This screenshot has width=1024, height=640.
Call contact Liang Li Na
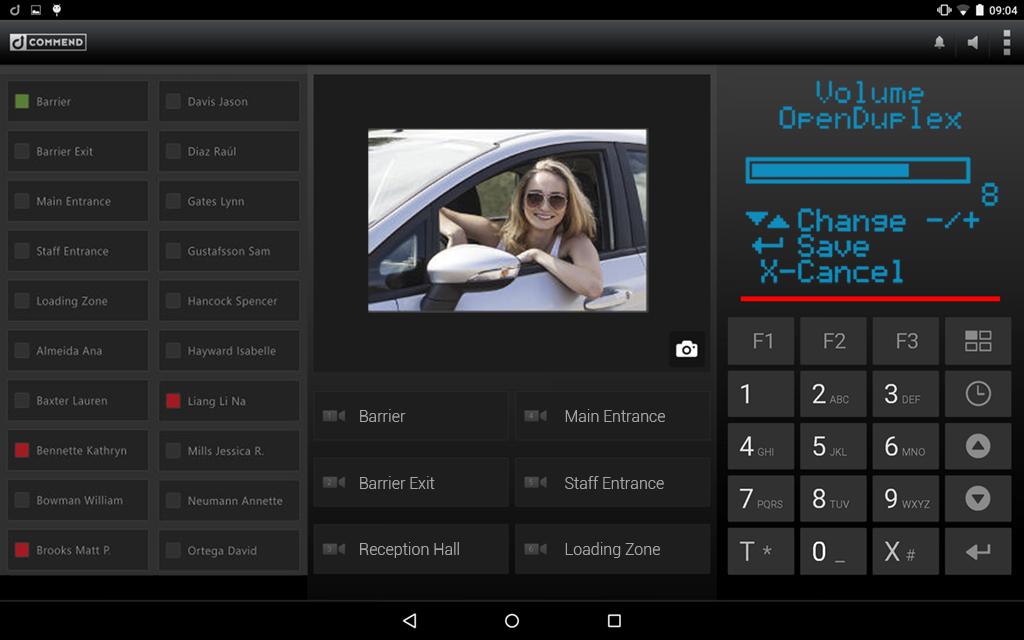[229, 400]
